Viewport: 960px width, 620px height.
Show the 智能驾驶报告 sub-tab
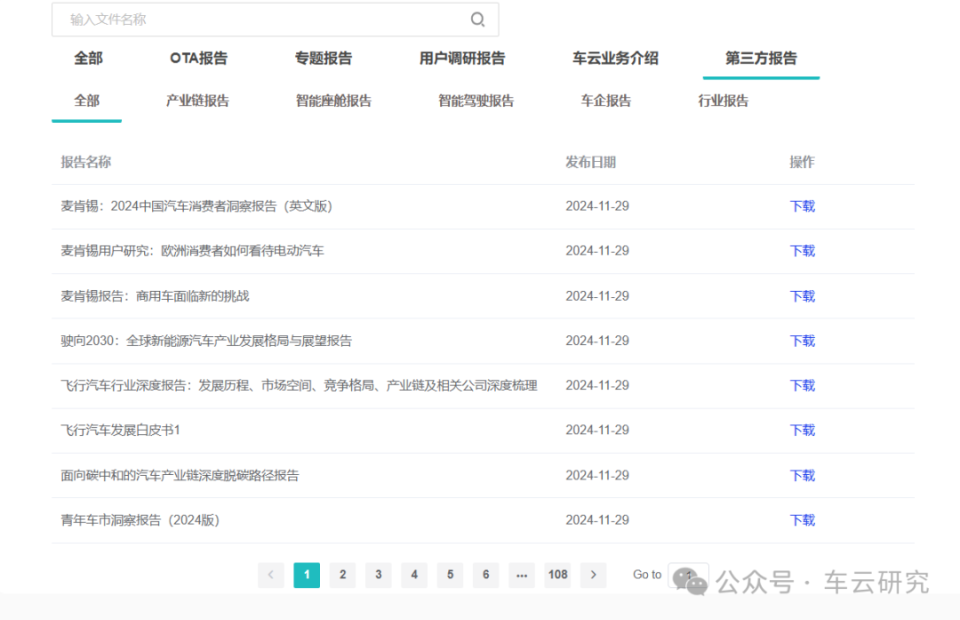point(476,101)
